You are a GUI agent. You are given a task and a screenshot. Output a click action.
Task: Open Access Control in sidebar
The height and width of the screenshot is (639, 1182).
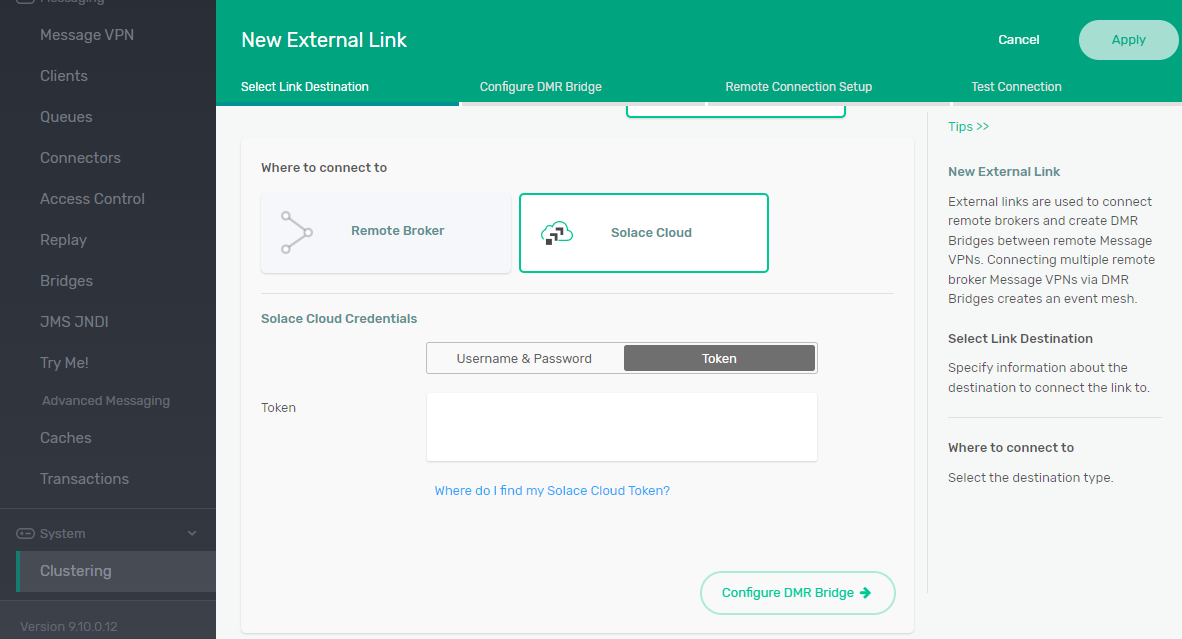pos(92,199)
